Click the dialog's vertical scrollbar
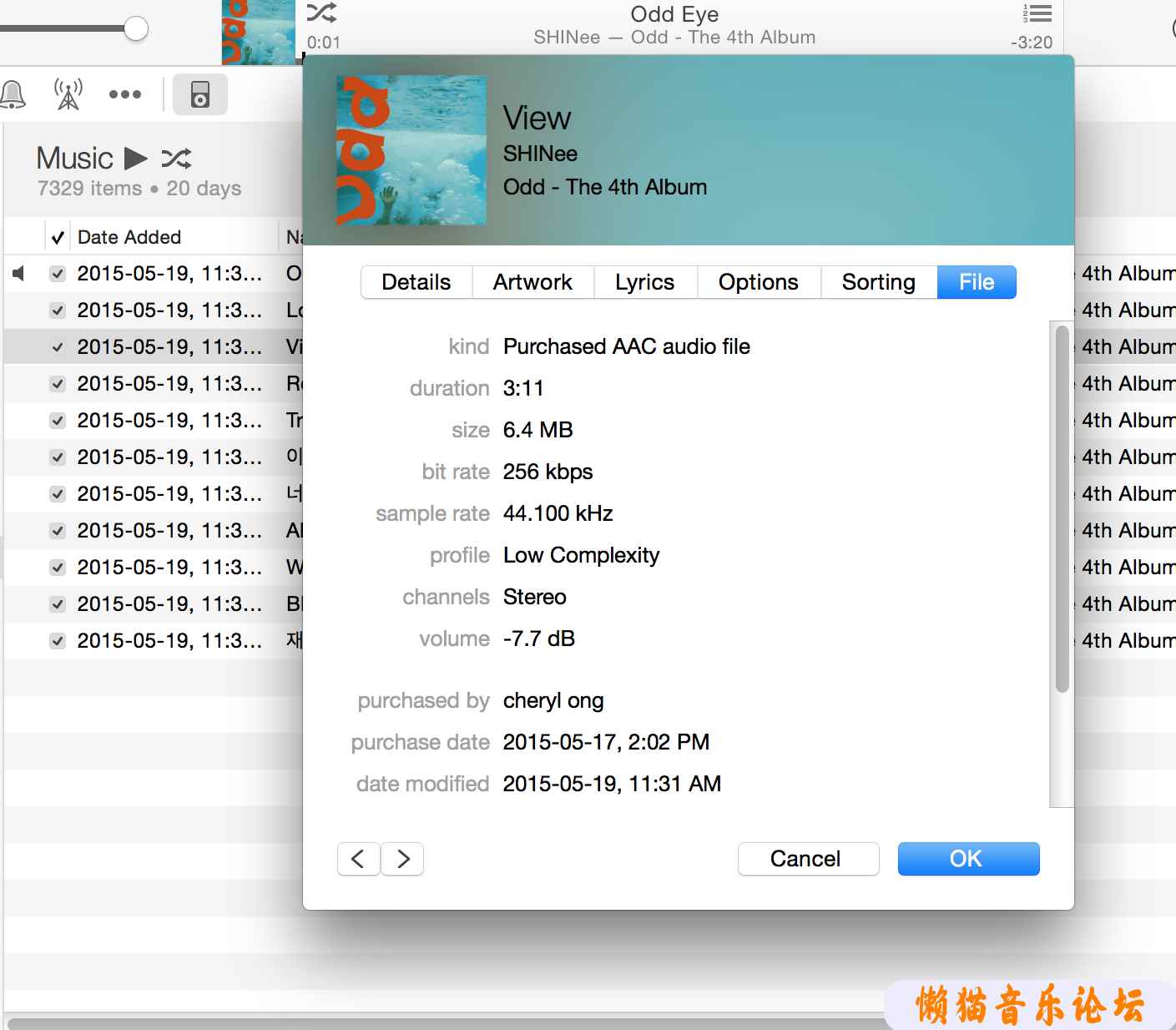The width and height of the screenshot is (1176, 1030). click(1062, 509)
